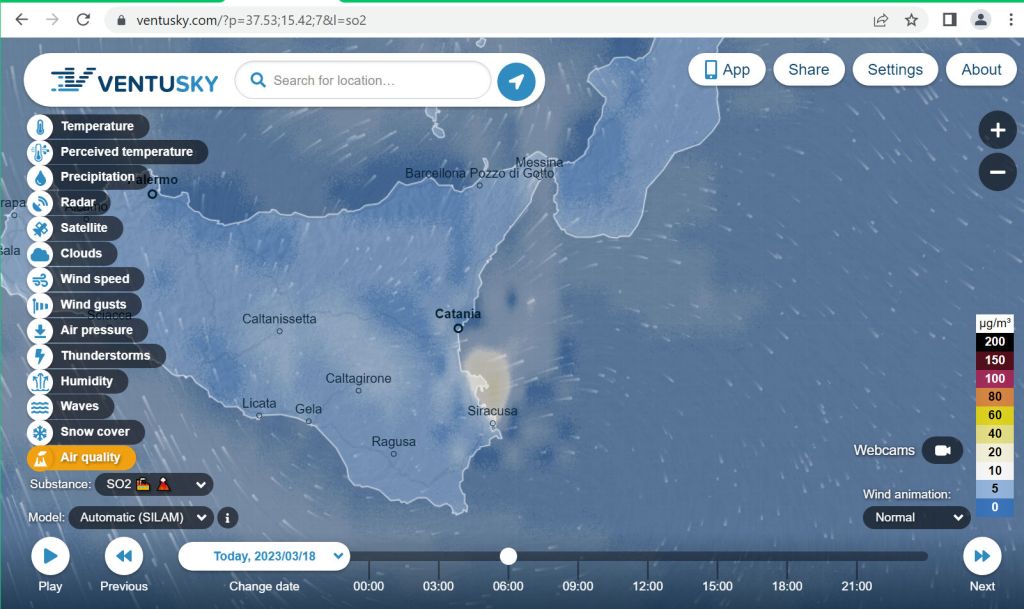The height and width of the screenshot is (609, 1024).
Task: Enable the Wind gusts layer
Action: (93, 305)
